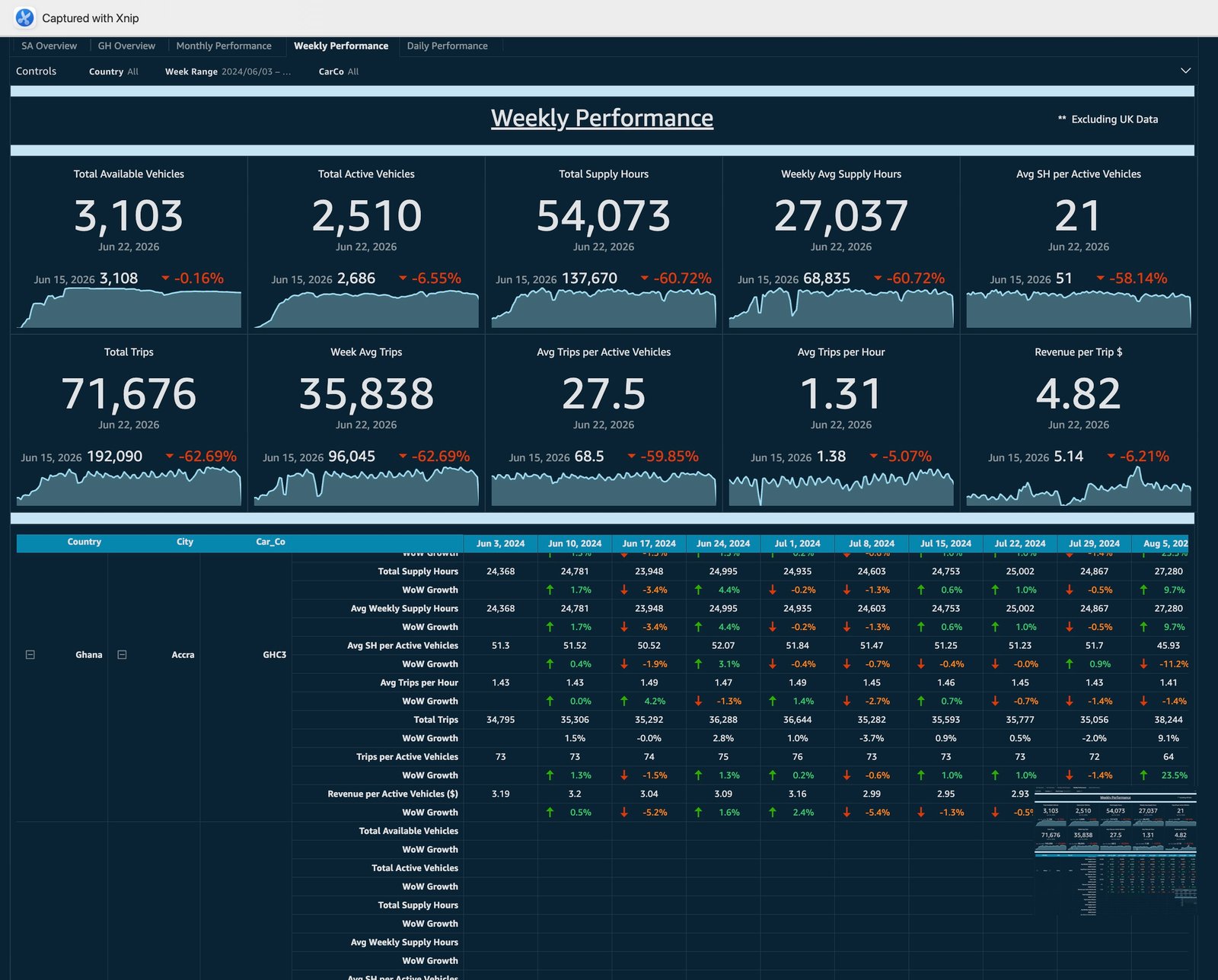Click the Trips per Active Vehicles label
This screenshot has height=980, width=1218.
407,757
